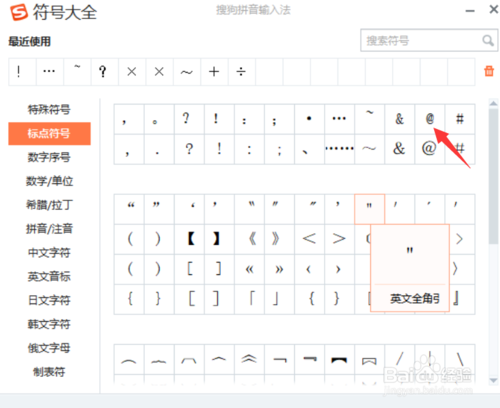Screen dimensions: 500x408
Task: Insert the dunhao 、 symbol
Action: pyautogui.click(x=309, y=149)
